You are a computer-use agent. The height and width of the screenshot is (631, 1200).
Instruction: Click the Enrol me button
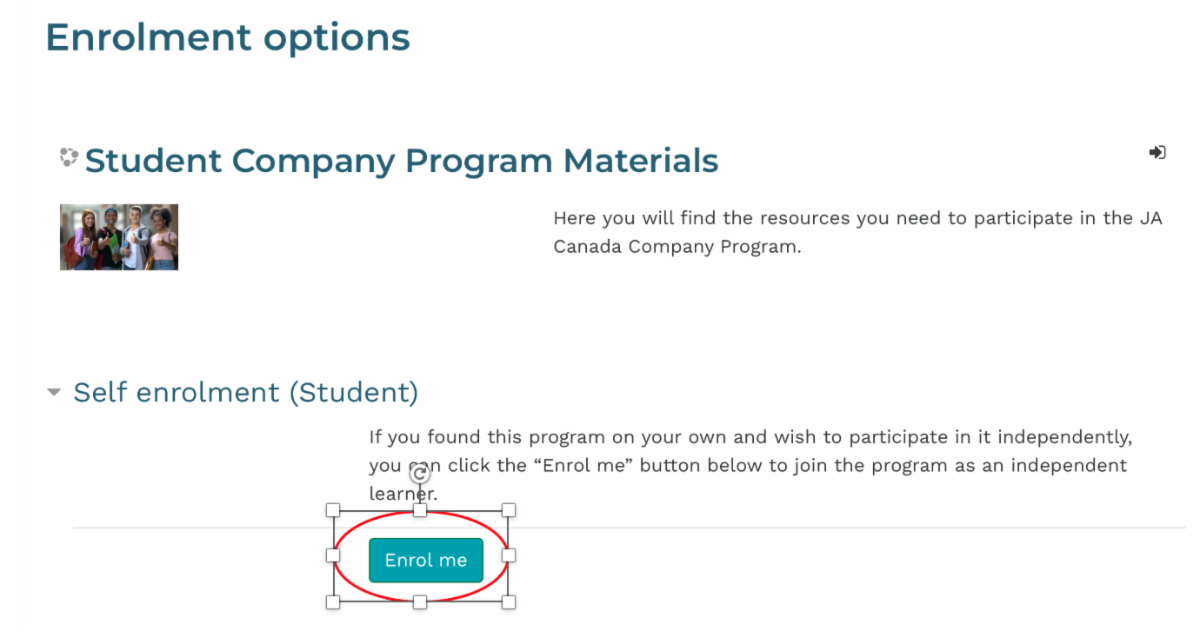click(426, 560)
